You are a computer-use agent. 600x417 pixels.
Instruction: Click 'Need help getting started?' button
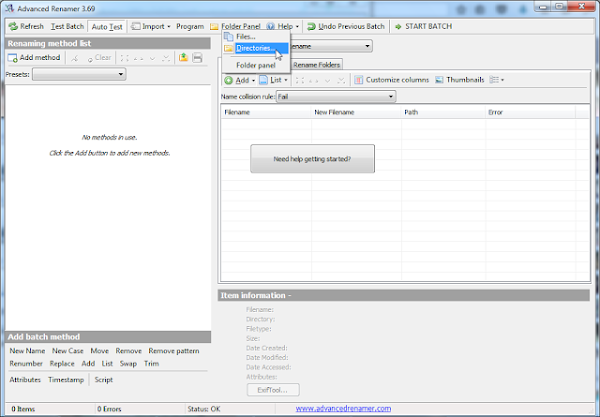[x=312, y=159]
